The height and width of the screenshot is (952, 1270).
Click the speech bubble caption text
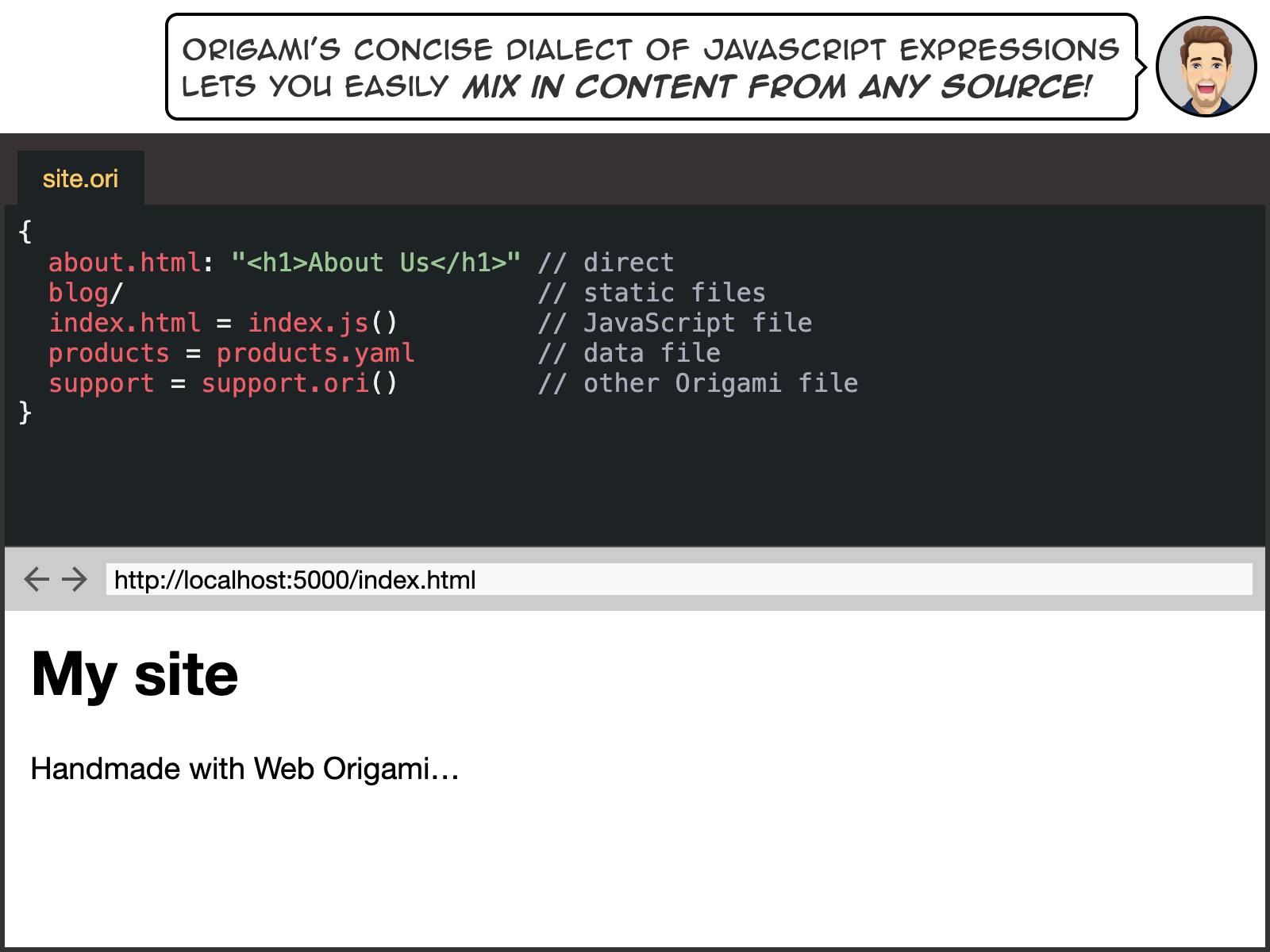(x=650, y=67)
